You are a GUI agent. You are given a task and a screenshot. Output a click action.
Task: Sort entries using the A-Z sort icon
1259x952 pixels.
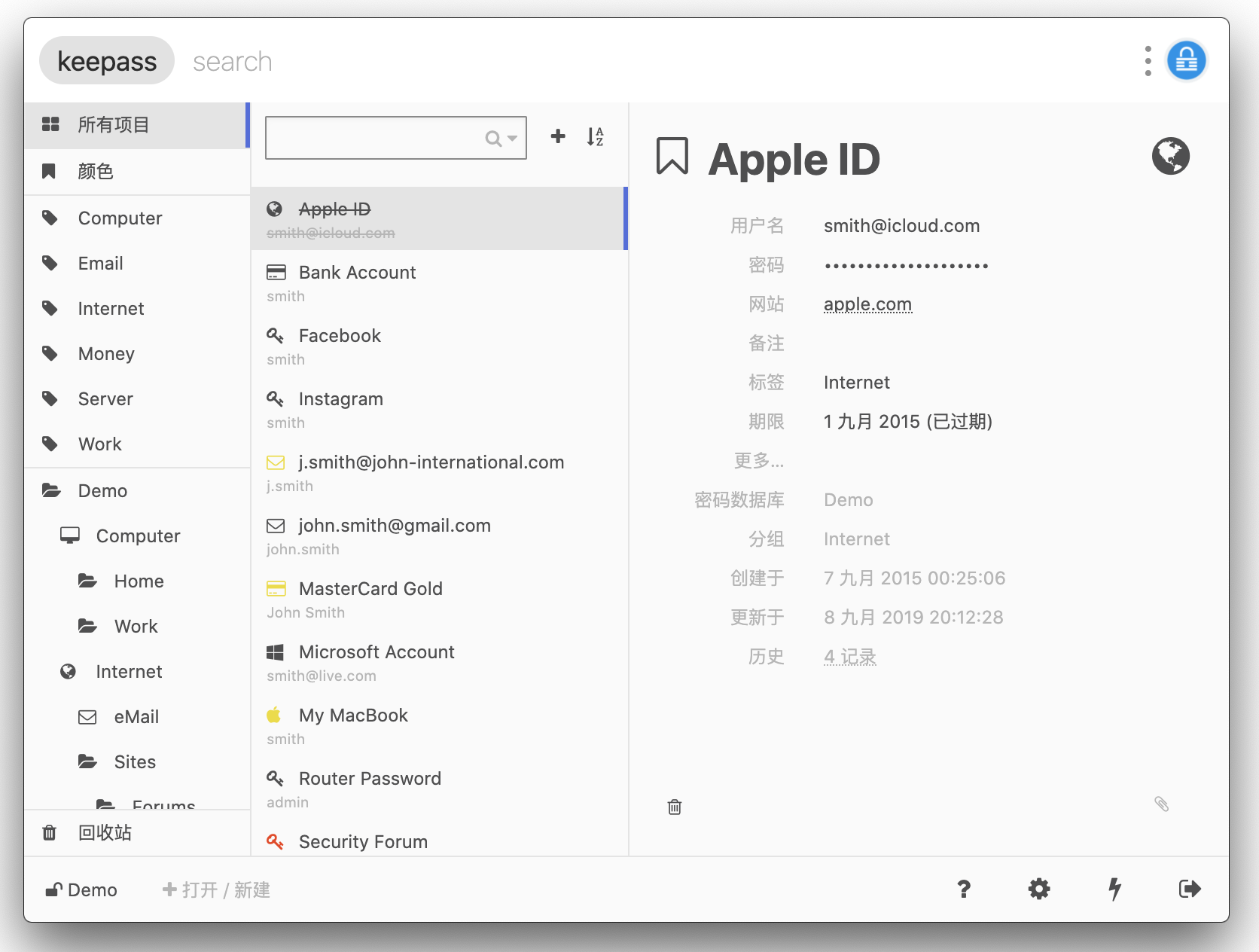(x=595, y=137)
